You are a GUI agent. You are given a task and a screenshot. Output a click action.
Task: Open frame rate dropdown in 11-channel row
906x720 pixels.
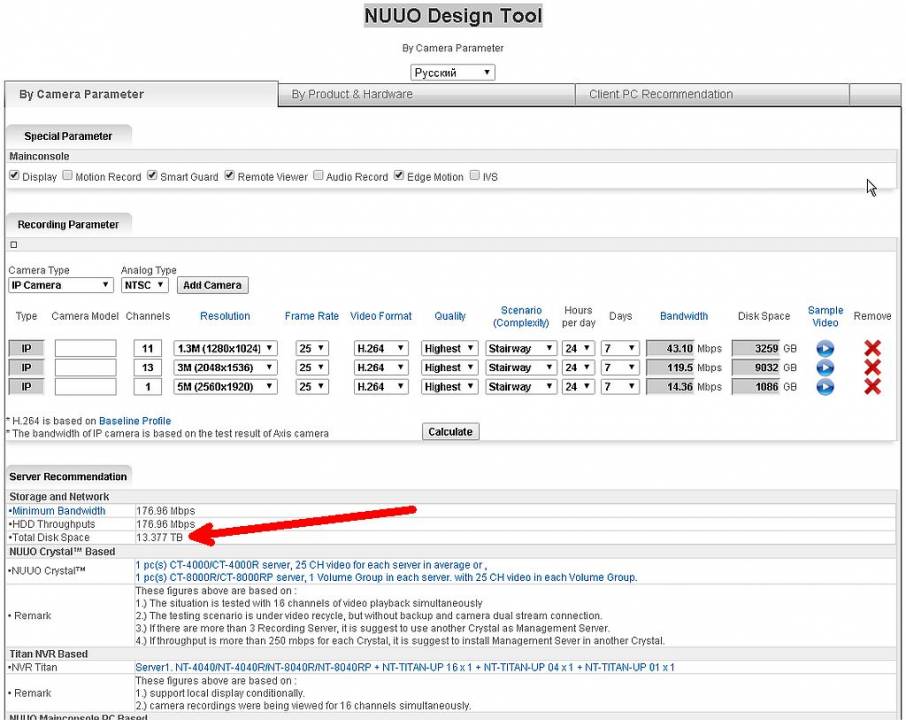click(312, 348)
